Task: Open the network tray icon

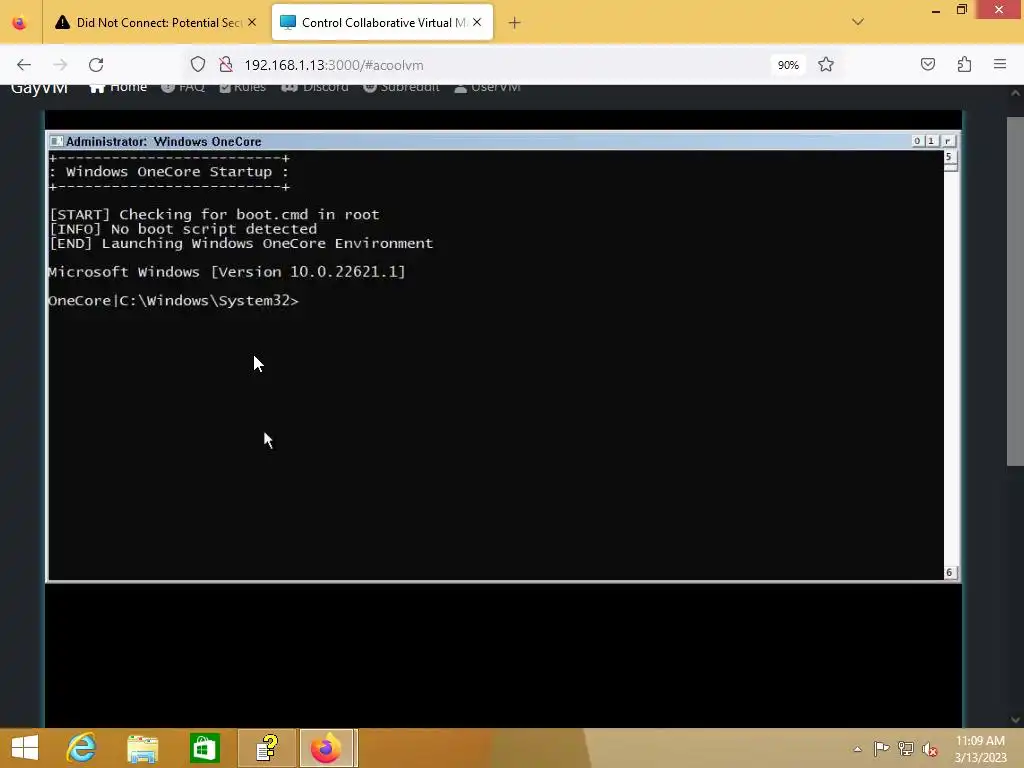Action: [x=906, y=748]
